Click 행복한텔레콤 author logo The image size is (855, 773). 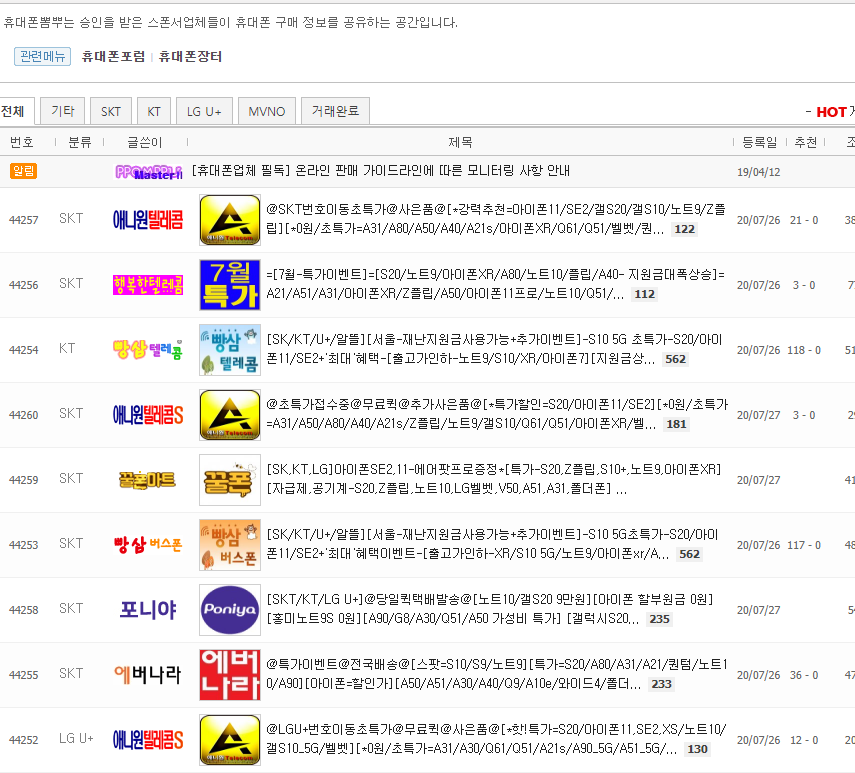pos(148,285)
